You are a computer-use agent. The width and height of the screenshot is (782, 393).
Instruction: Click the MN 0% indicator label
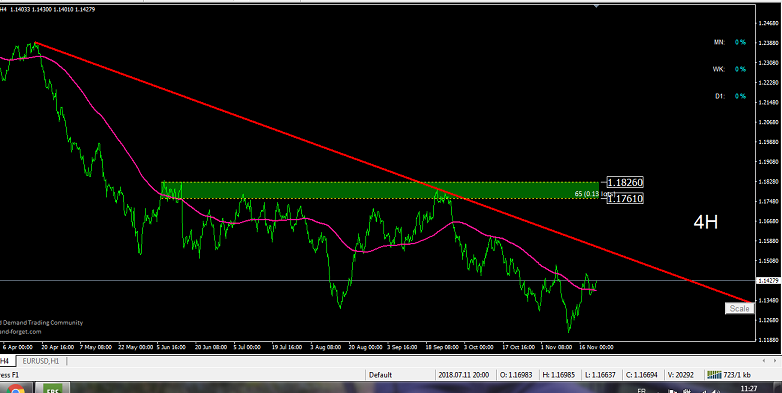coord(730,42)
